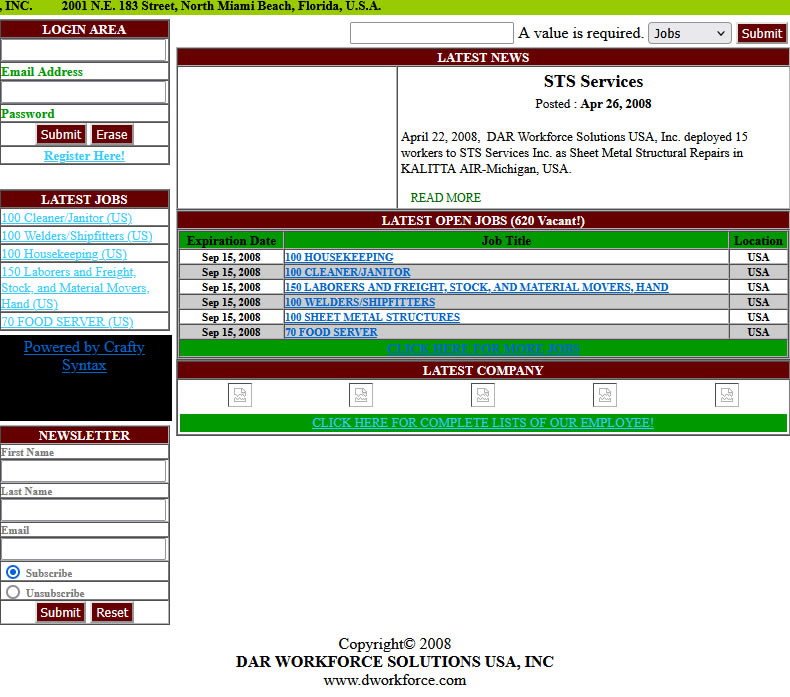Click the search Submit button
This screenshot has width=790, height=697.
(x=761, y=33)
